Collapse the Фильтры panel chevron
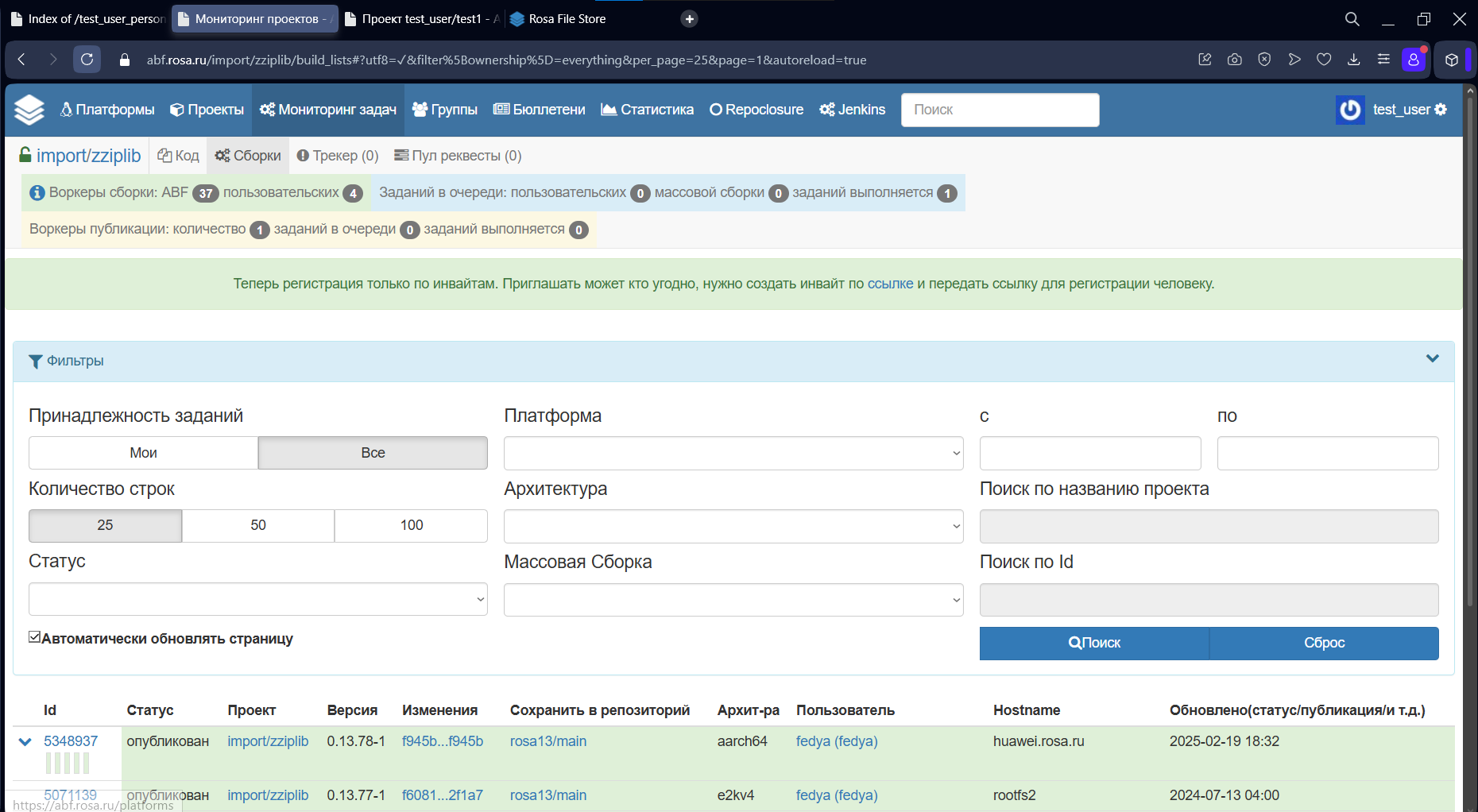Viewport: 1478px width, 812px height. [x=1433, y=358]
